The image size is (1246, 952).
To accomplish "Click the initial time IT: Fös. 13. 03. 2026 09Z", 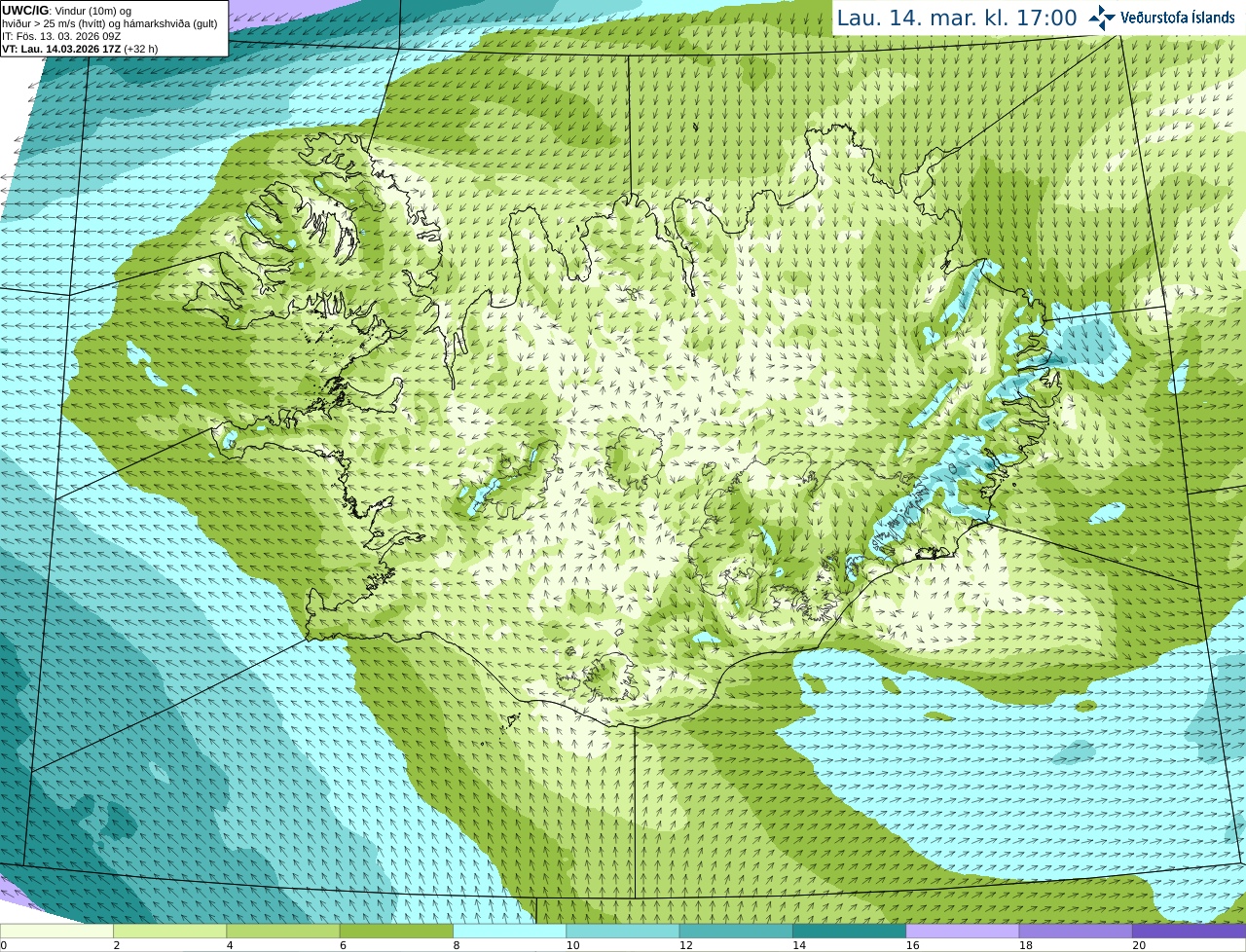I will (61, 36).
